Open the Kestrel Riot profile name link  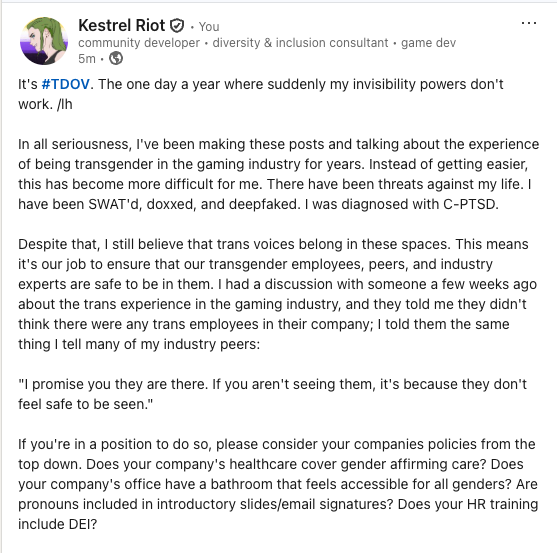(121, 26)
